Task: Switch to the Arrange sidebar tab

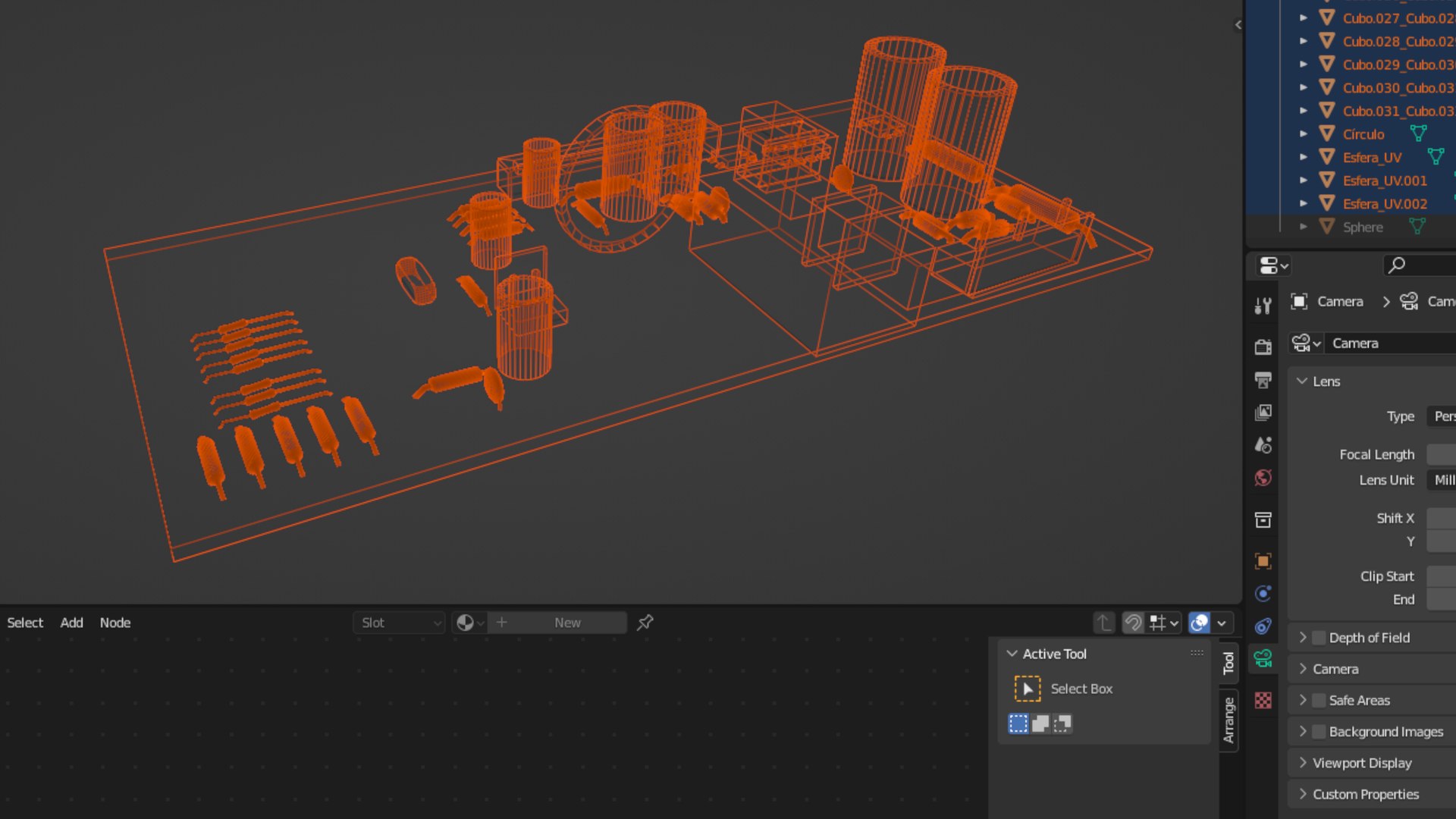Action: pyautogui.click(x=1228, y=720)
